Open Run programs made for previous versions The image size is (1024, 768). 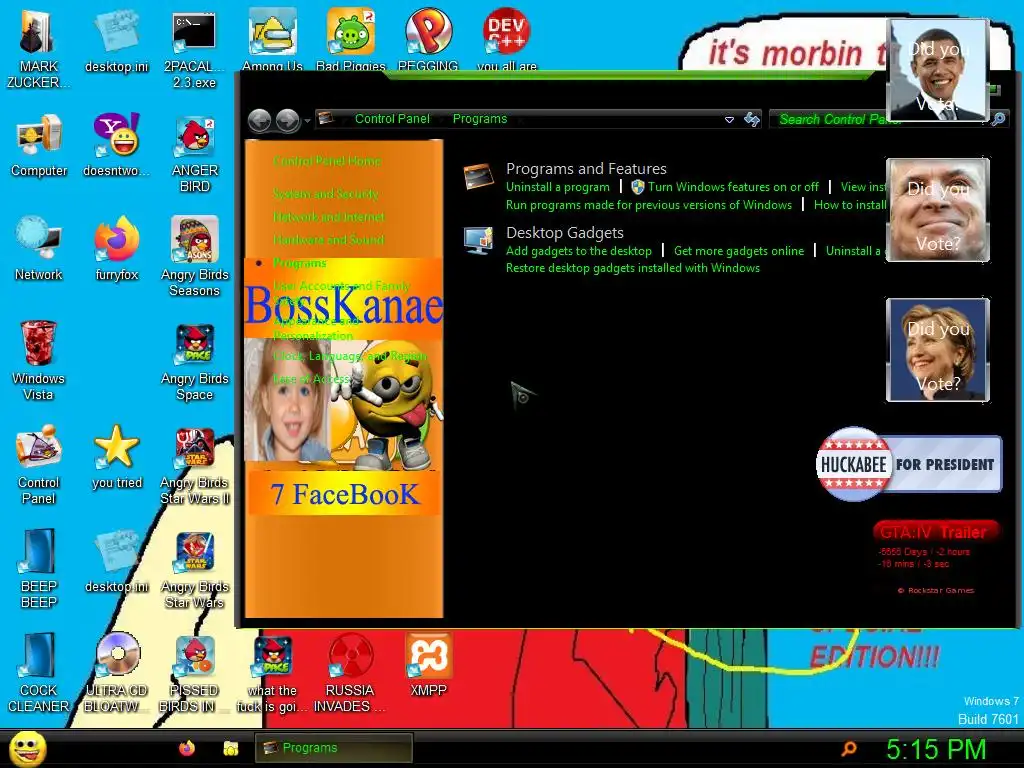(648, 205)
